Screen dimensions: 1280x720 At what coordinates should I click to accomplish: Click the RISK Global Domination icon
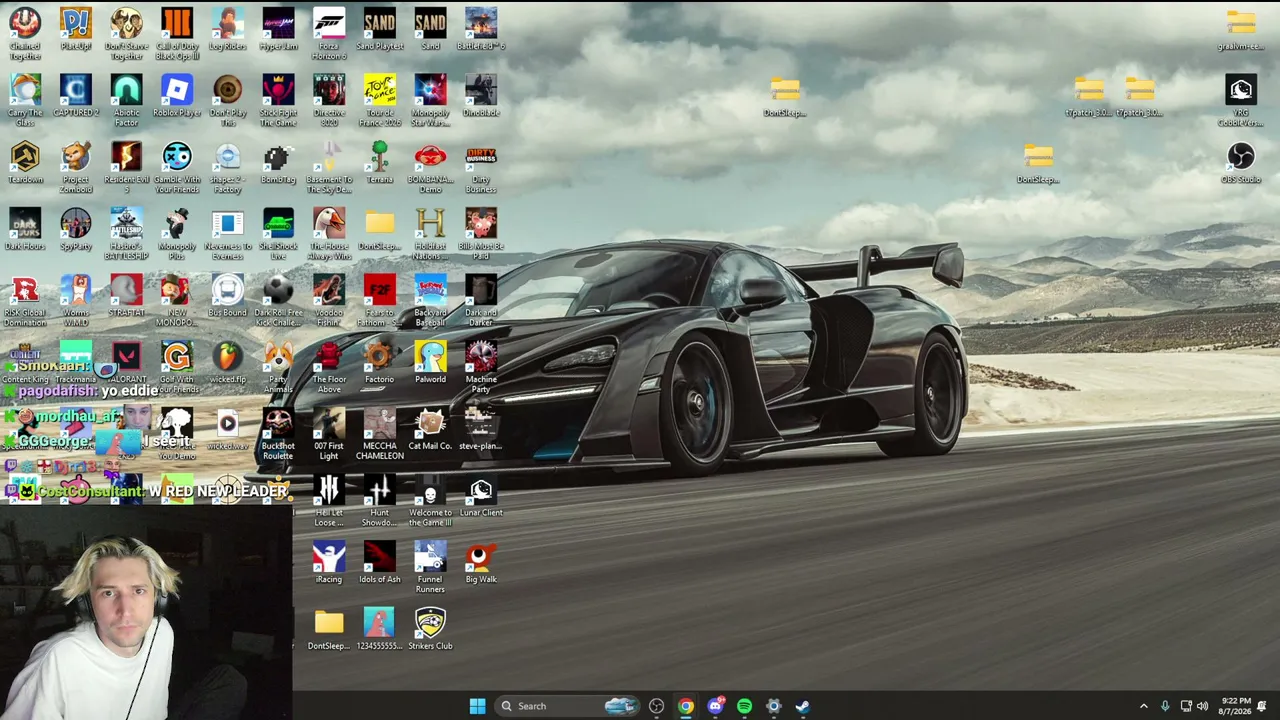(25, 300)
